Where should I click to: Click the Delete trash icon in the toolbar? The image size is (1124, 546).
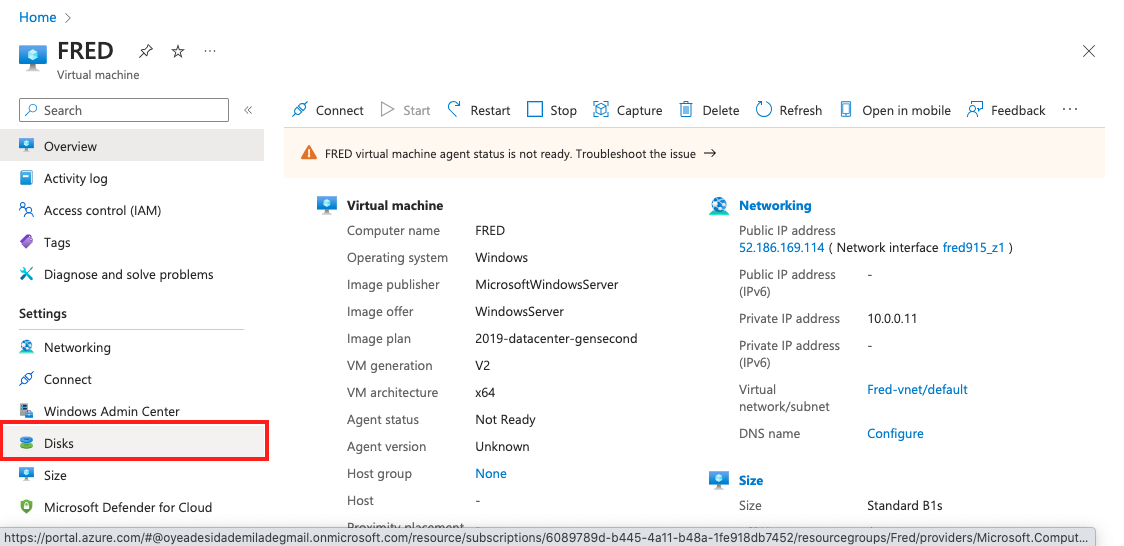pos(686,110)
